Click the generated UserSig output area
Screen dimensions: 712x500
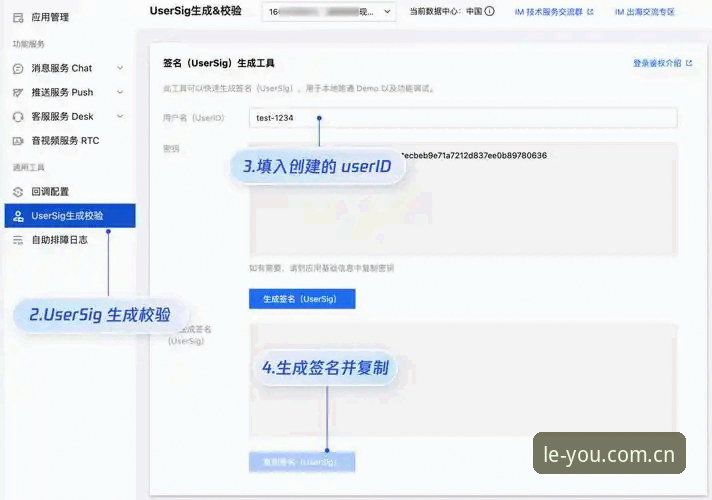(463, 380)
